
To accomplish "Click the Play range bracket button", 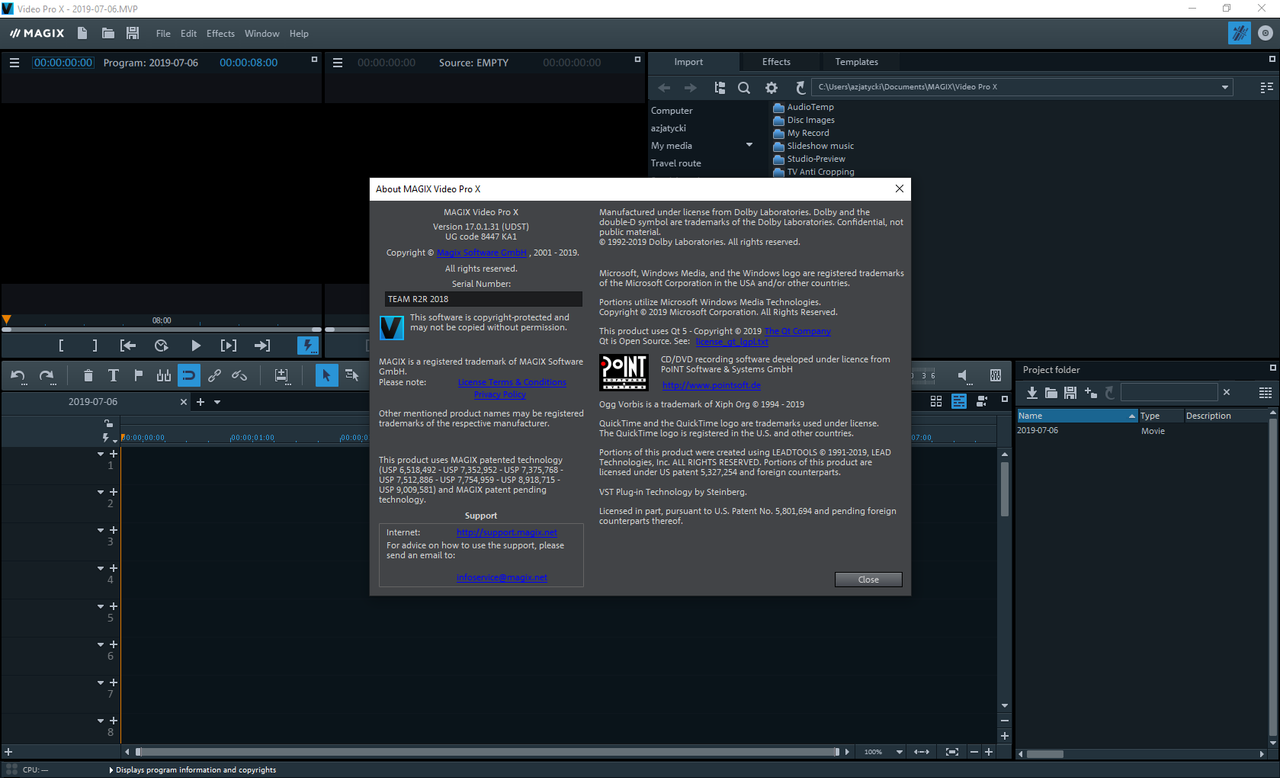I will (229, 345).
